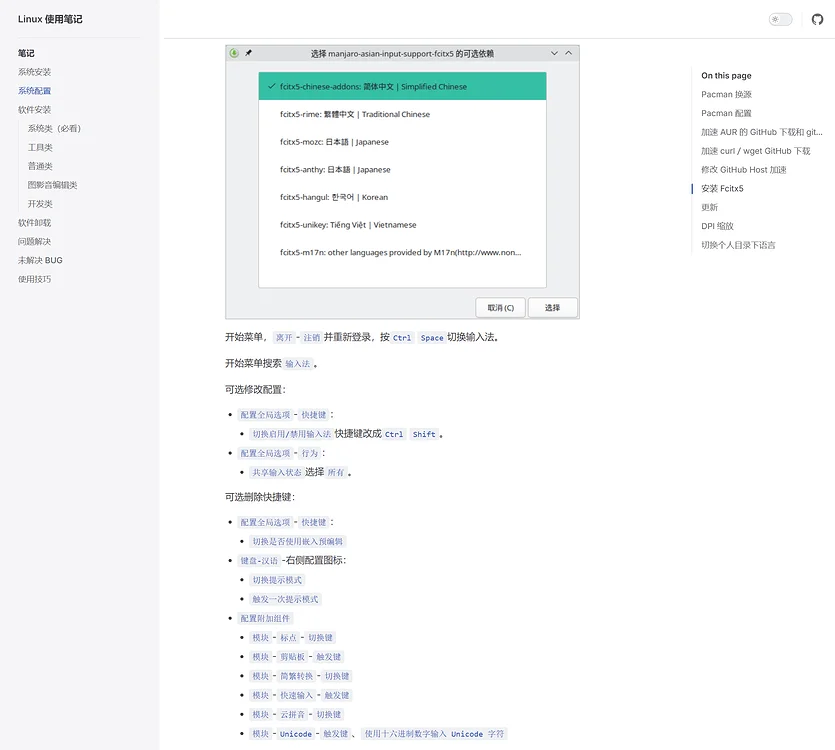Select 系统安装 in the left sidebar
The image size is (835, 750).
(38, 71)
